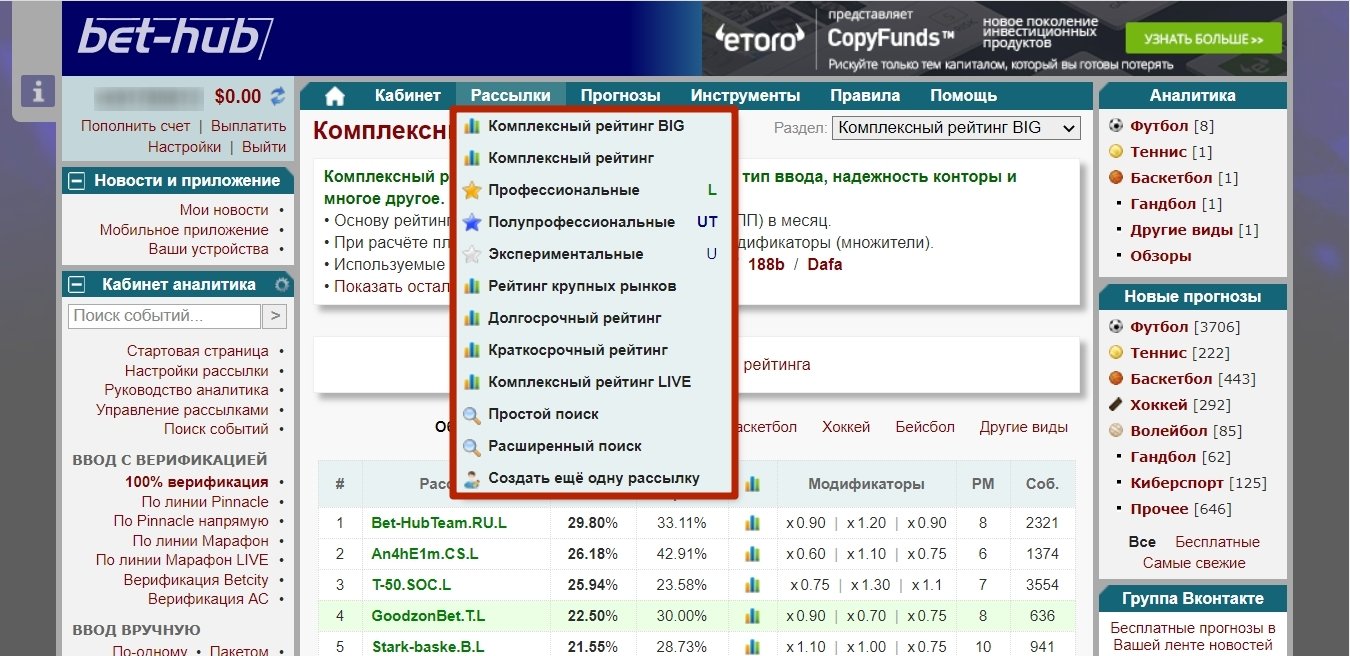
Task: Click chart icon in Bet-HubTeam.RU.L row
Action: tap(752, 523)
